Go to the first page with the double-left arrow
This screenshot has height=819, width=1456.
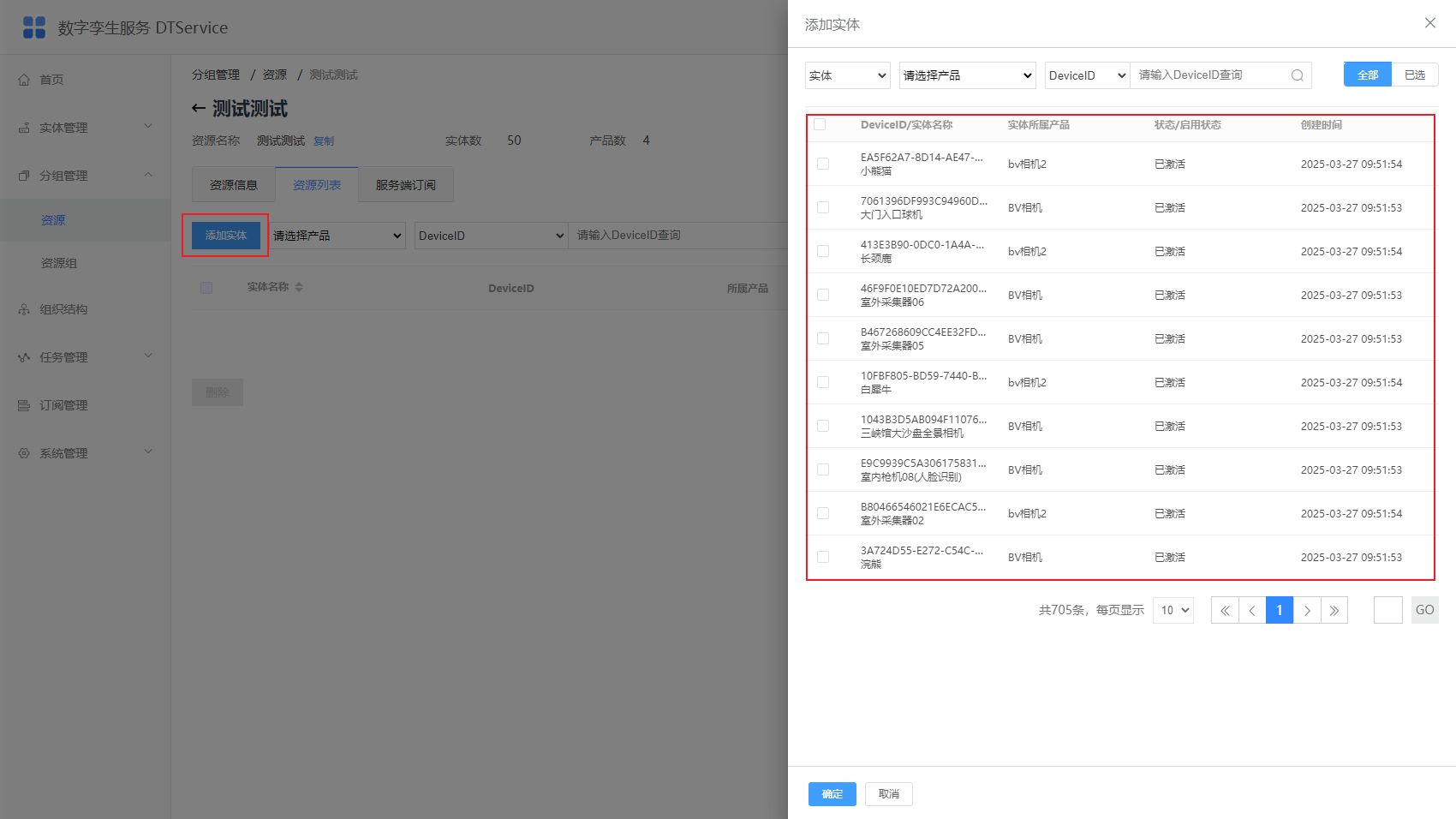[x=1225, y=610]
